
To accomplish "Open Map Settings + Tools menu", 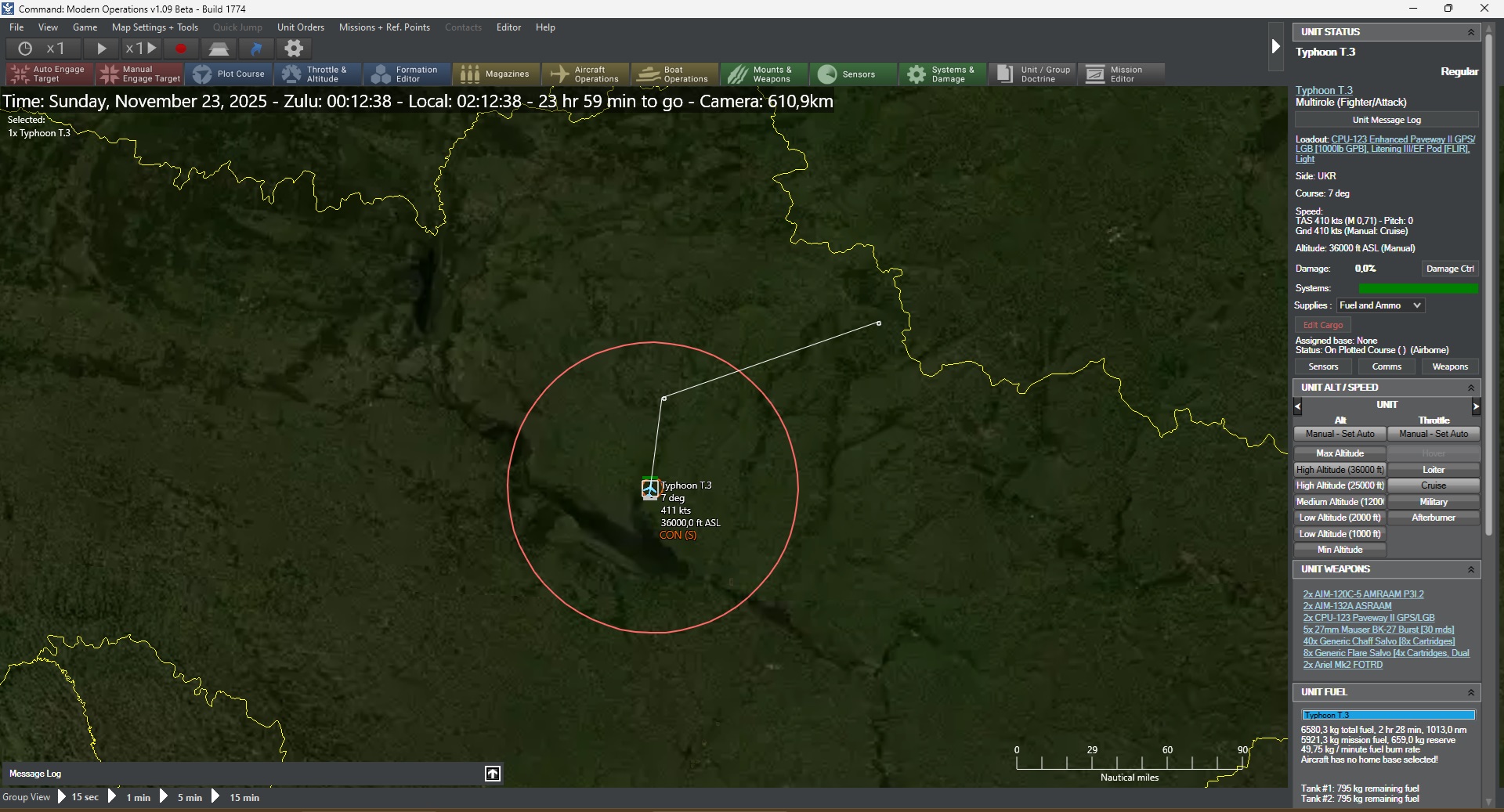I will [155, 27].
